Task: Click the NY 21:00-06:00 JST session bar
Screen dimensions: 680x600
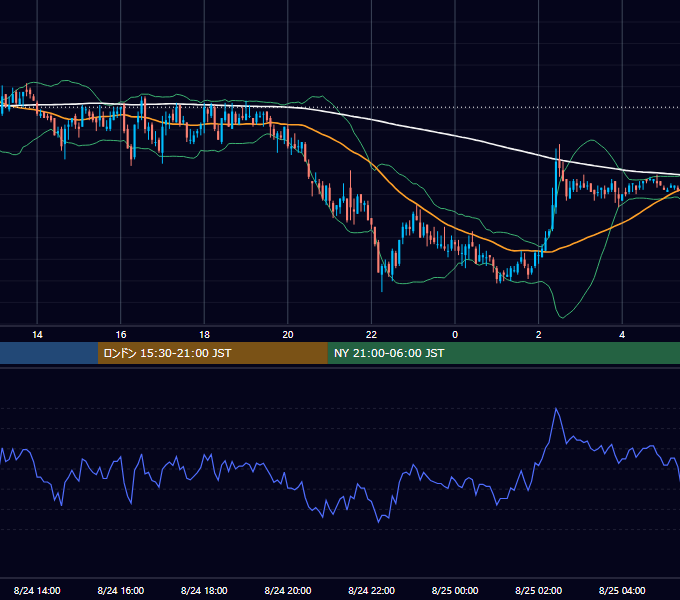Action: (x=503, y=353)
